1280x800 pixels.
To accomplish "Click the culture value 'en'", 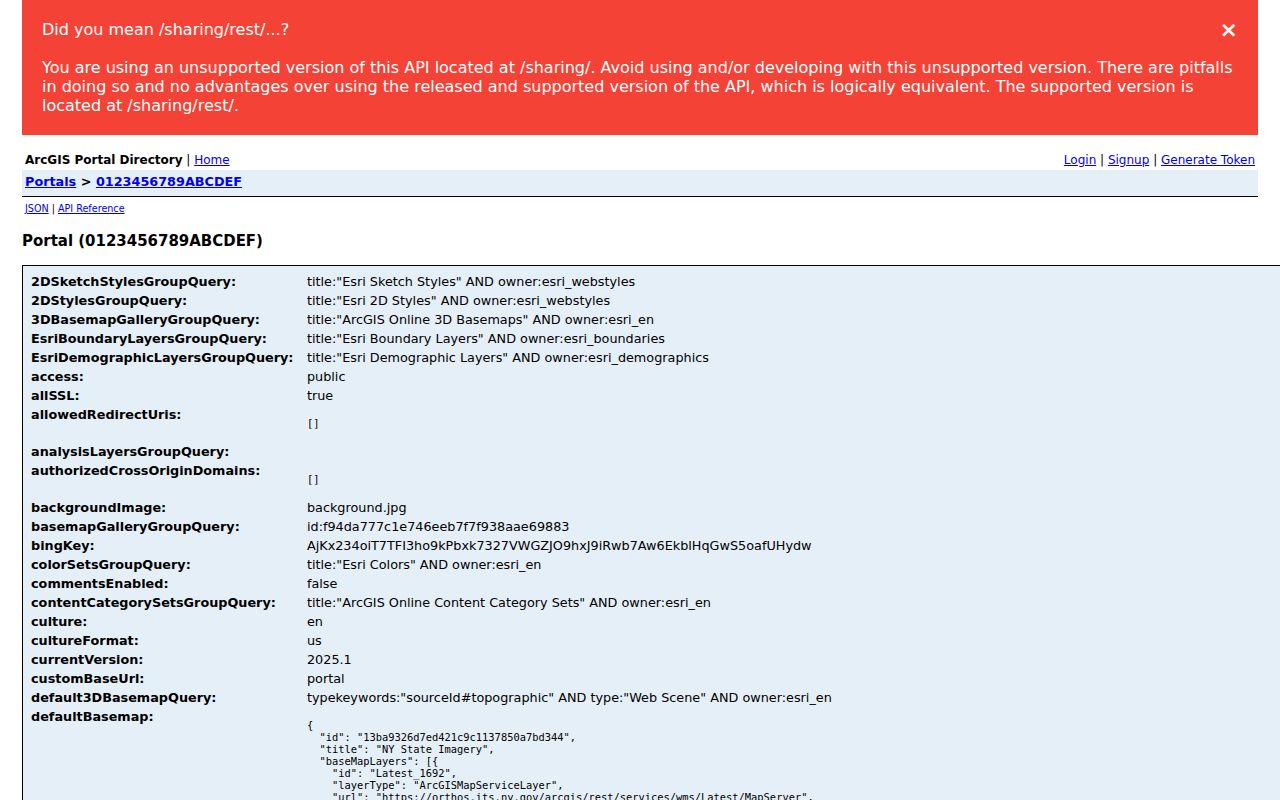I will (315, 622).
